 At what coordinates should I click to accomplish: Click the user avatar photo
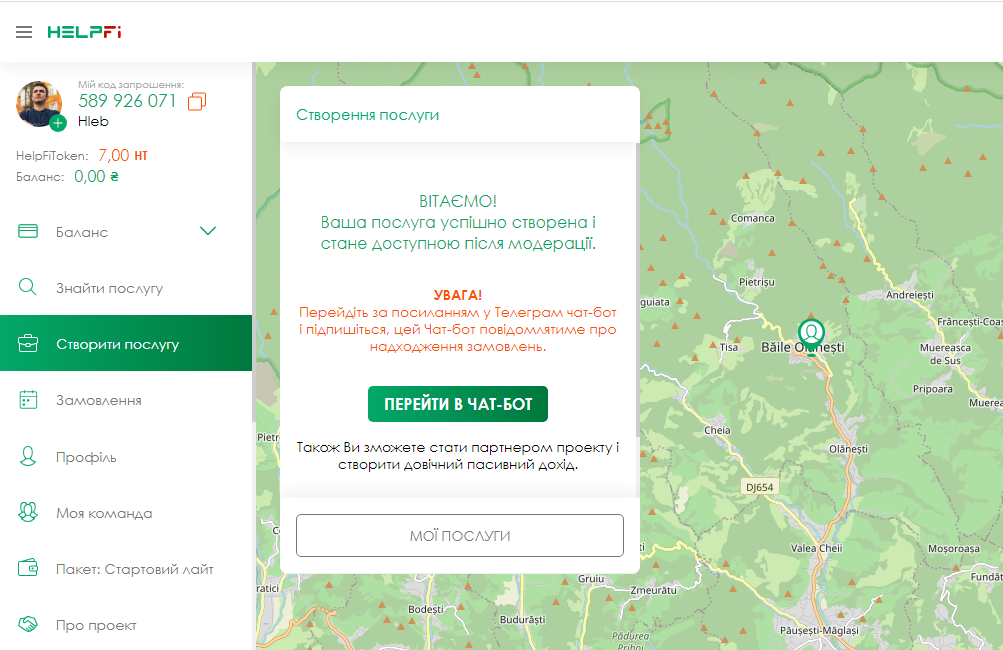[38, 102]
